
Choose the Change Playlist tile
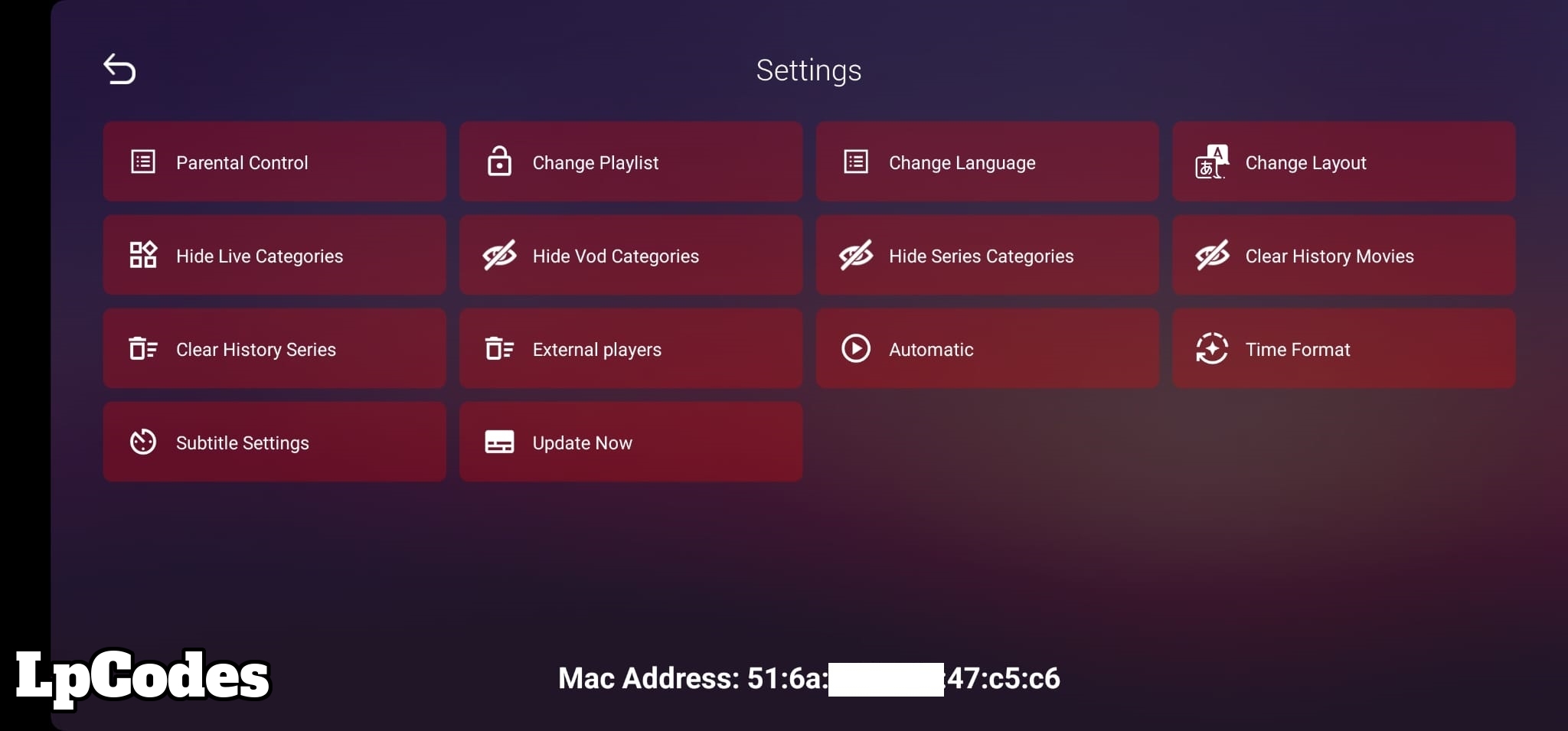(631, 162)
